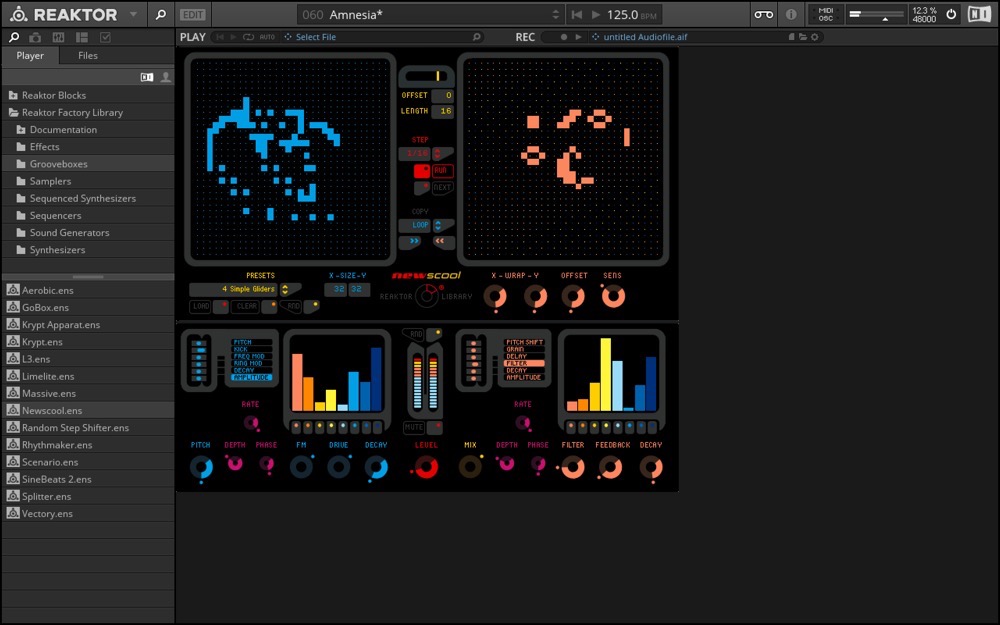Select KICK in the left target list
This screenshot has height=625, width=1000.
(x=252, y=349)
